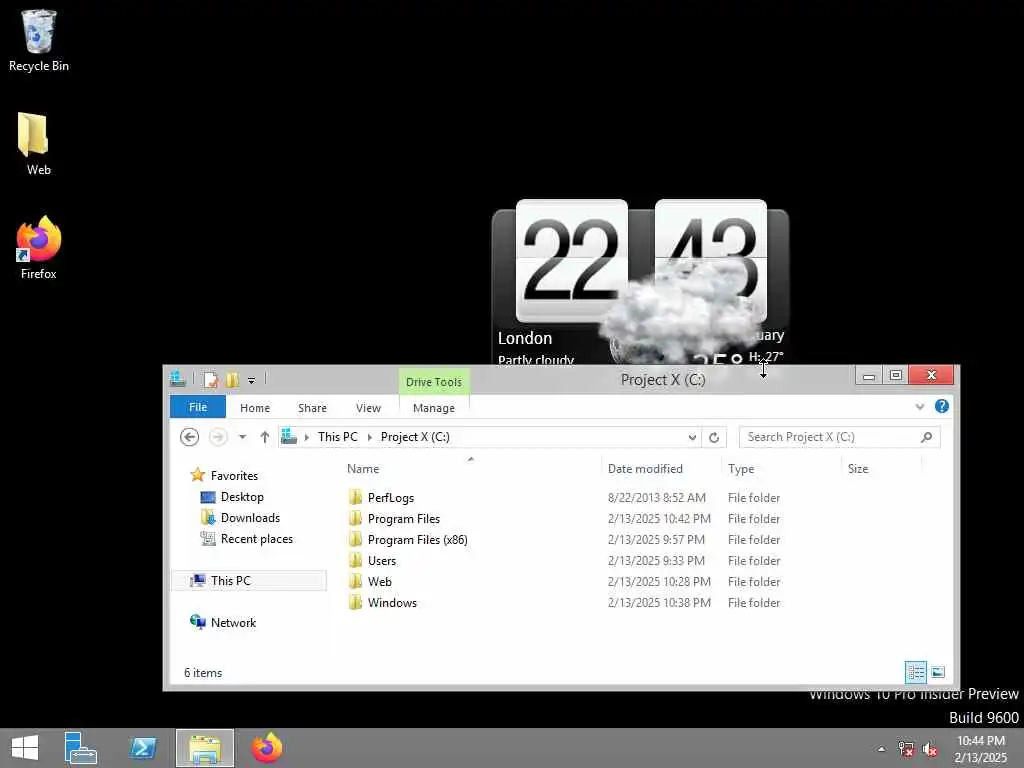Click the New folder quick access icon
This screenshot has height=768, width=1024.
click(232, 380)
